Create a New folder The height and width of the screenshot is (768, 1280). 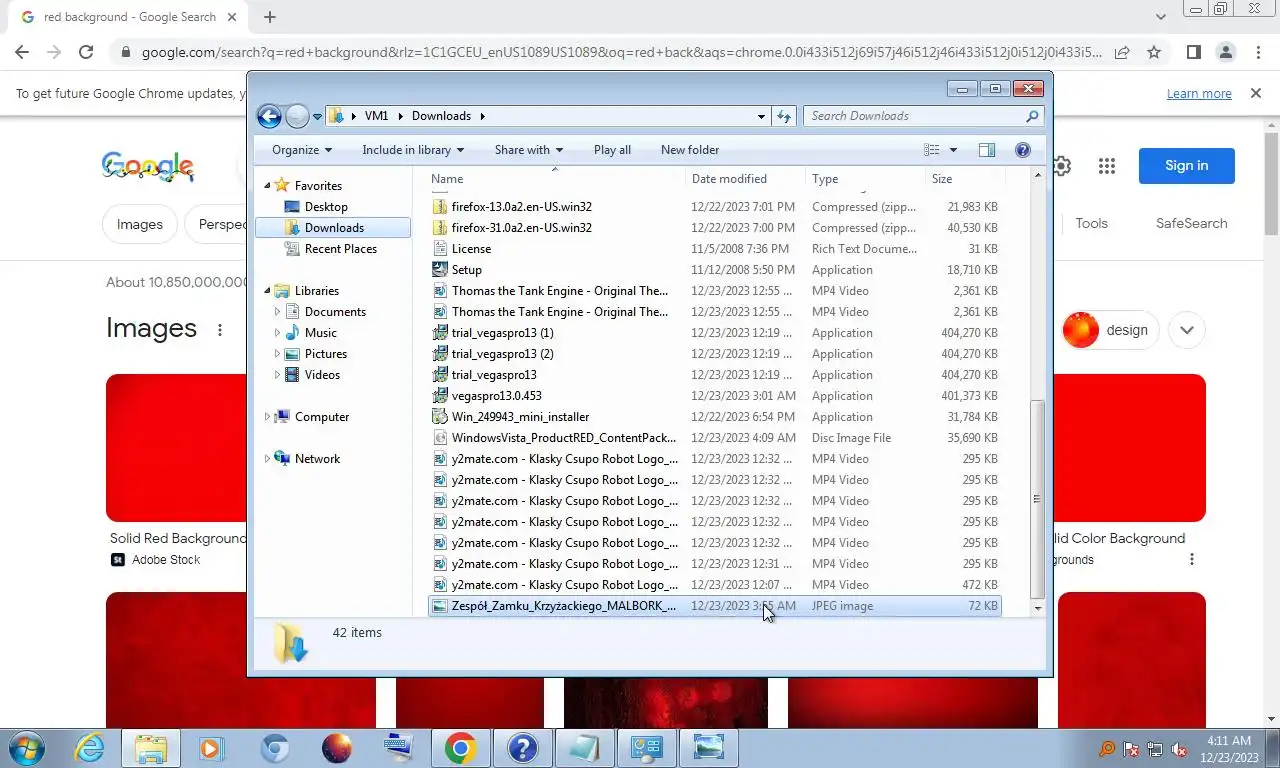coord(690,150)
